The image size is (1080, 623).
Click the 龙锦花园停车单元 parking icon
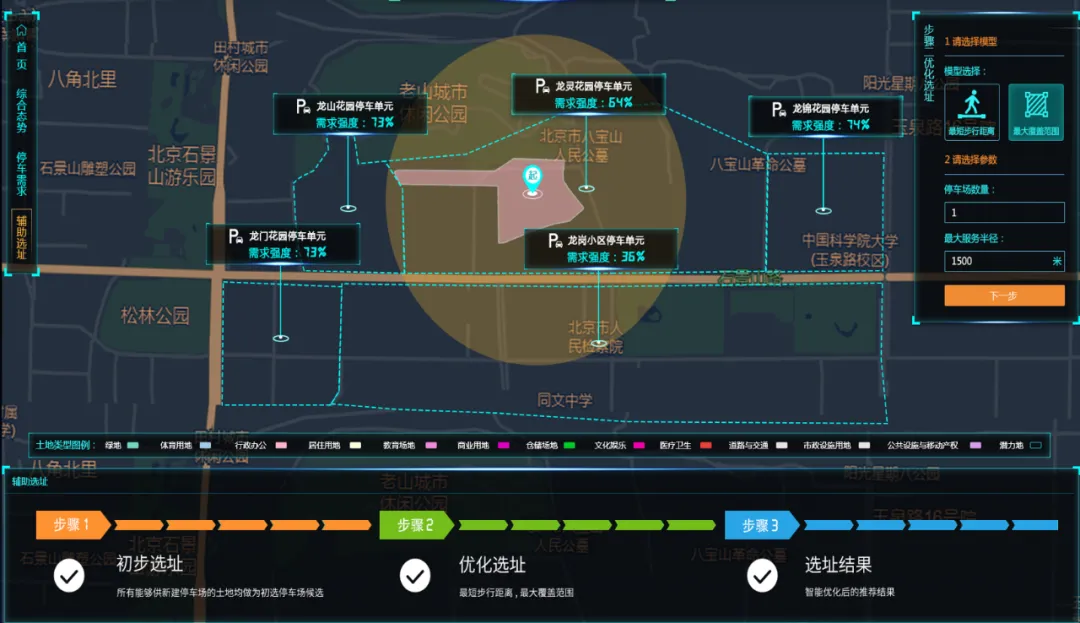pos(777,109)
